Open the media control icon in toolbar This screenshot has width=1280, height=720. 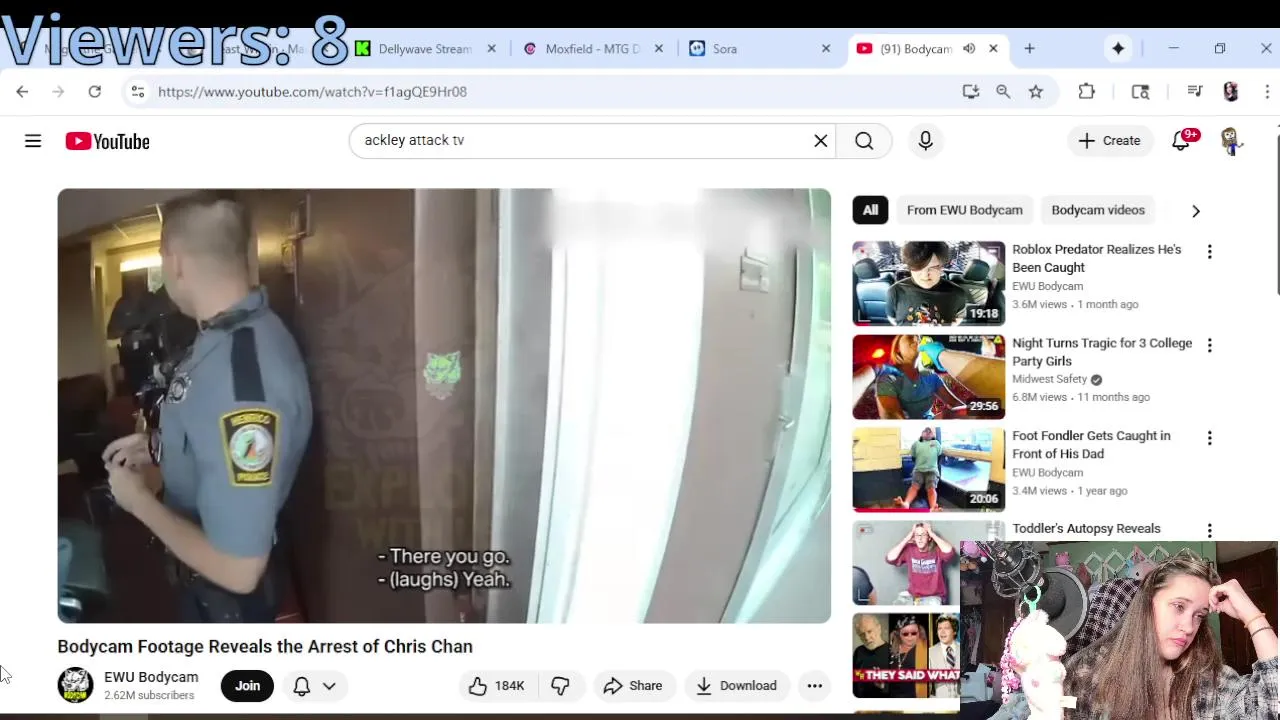pyautogui.click(x=1194, y=91)
